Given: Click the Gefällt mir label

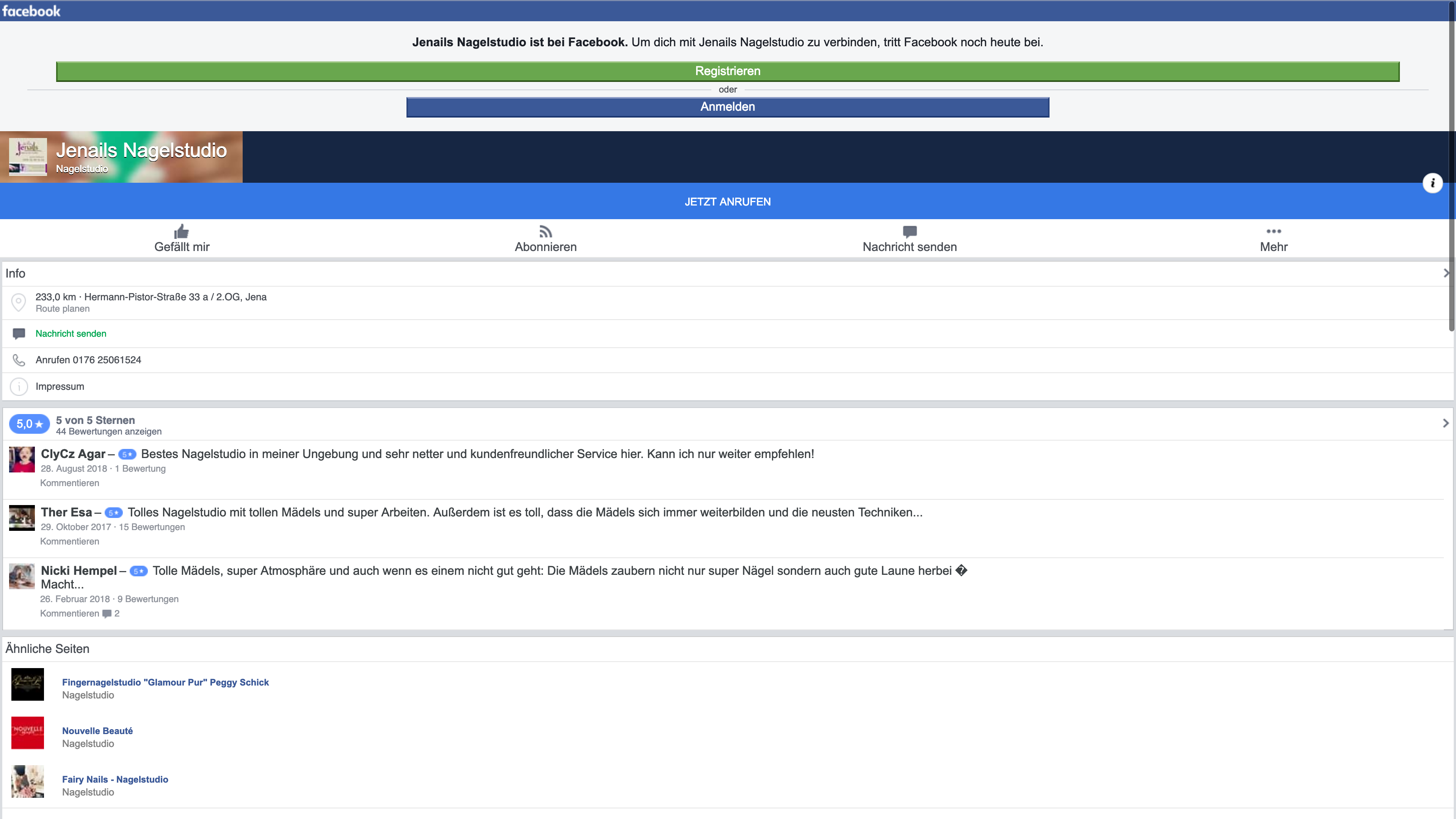Looking at the screenshot, I should click(x=182, y=247).
